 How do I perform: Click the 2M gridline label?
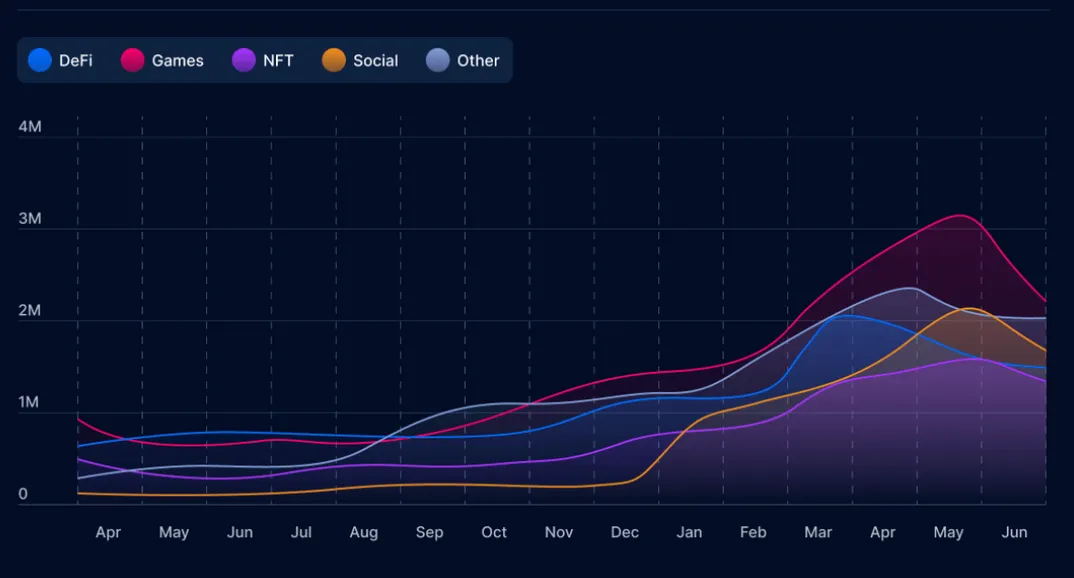click(x=28, y=310)
